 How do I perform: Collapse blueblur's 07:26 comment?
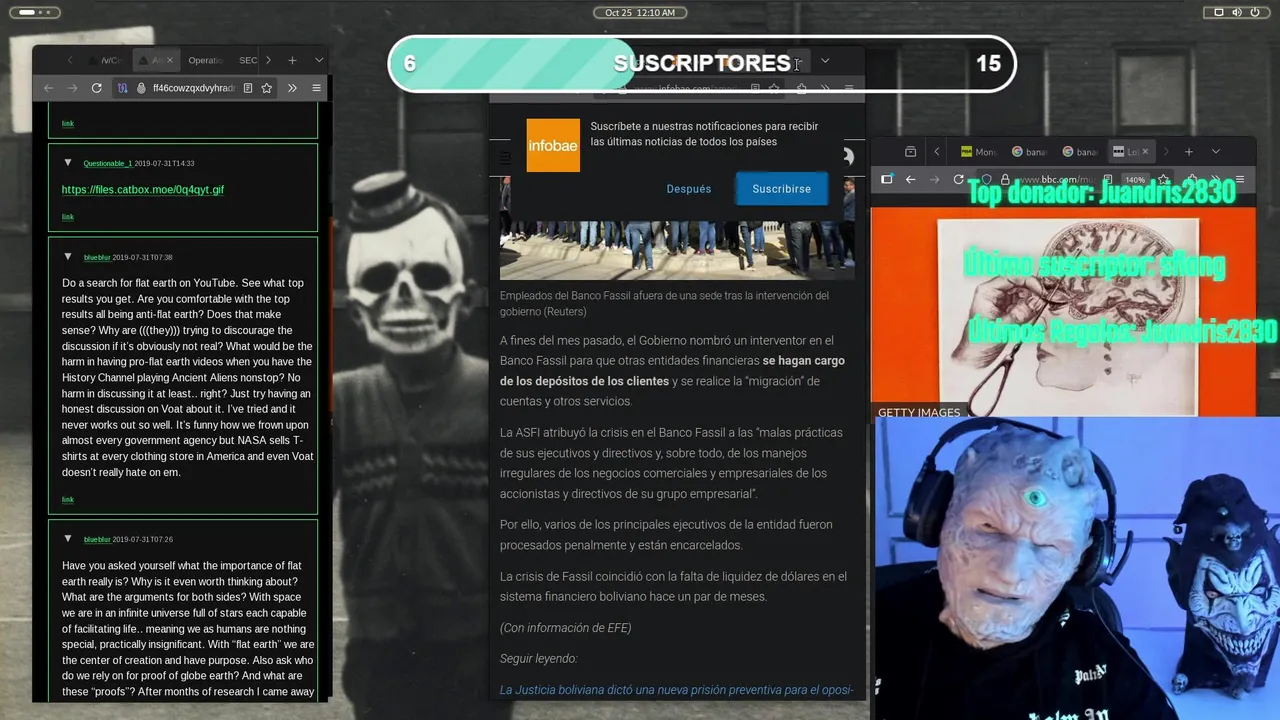(68, 538)
